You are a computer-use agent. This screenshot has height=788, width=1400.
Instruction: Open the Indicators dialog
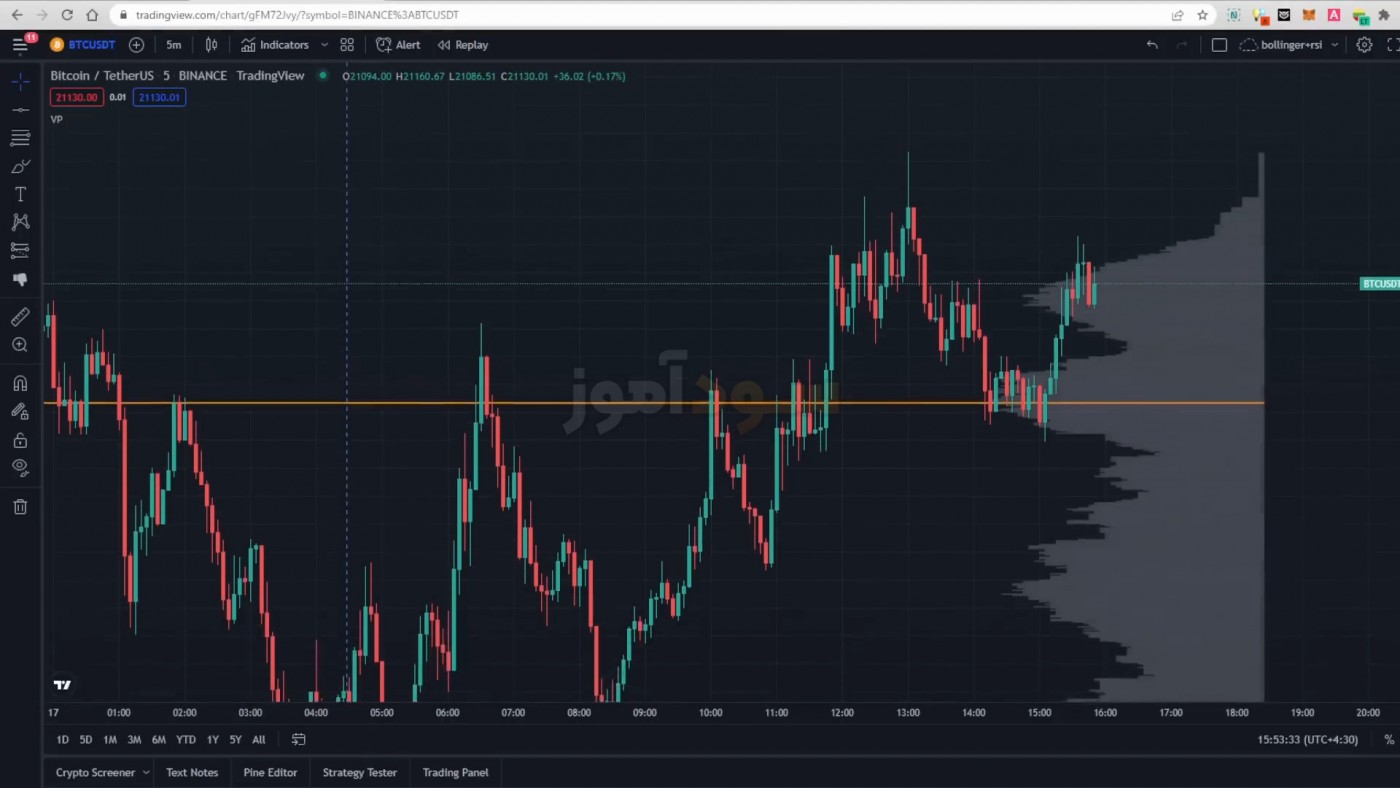pos(275,45)
